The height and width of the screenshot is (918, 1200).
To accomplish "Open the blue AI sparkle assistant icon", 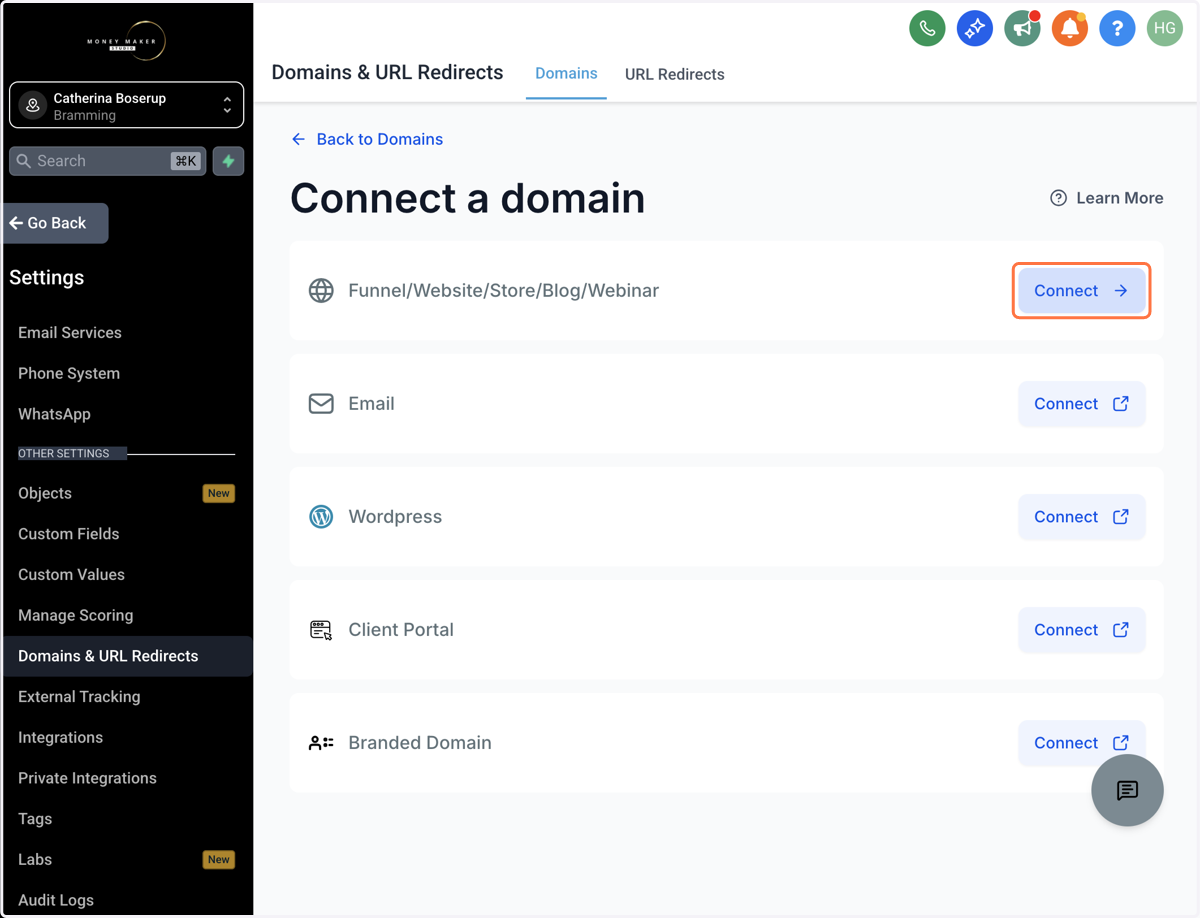I will pos(974,29).
